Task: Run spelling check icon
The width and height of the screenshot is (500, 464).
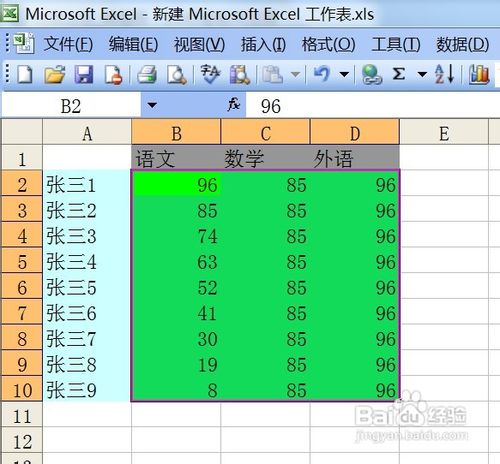Action: (x=210, y=74)
